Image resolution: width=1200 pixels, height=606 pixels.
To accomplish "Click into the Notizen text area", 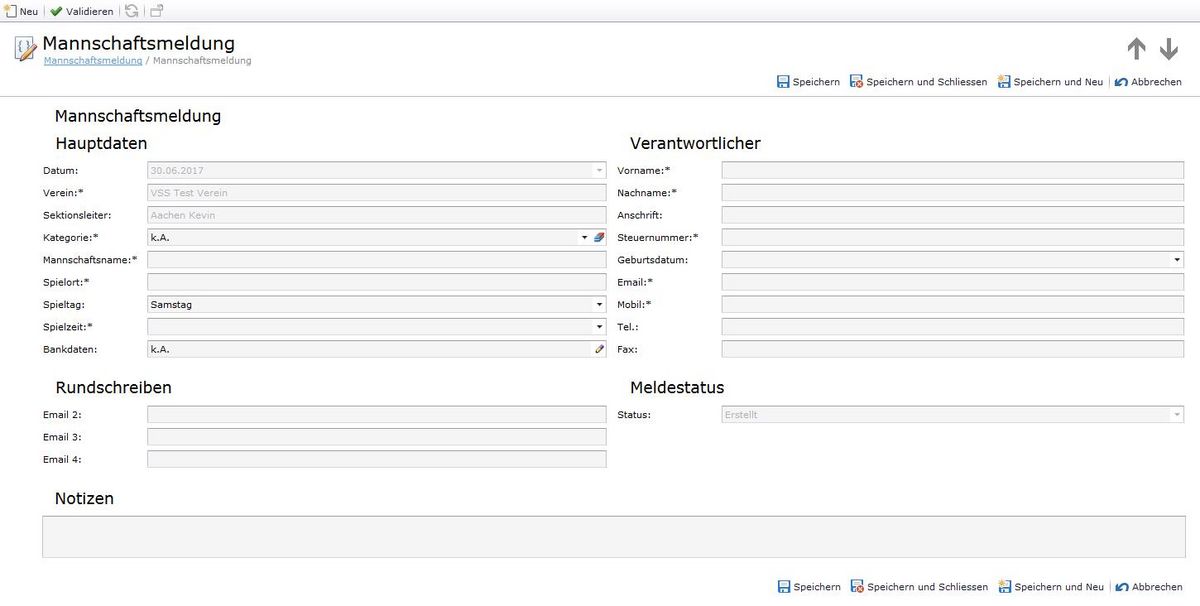I will tap(613, 537).
